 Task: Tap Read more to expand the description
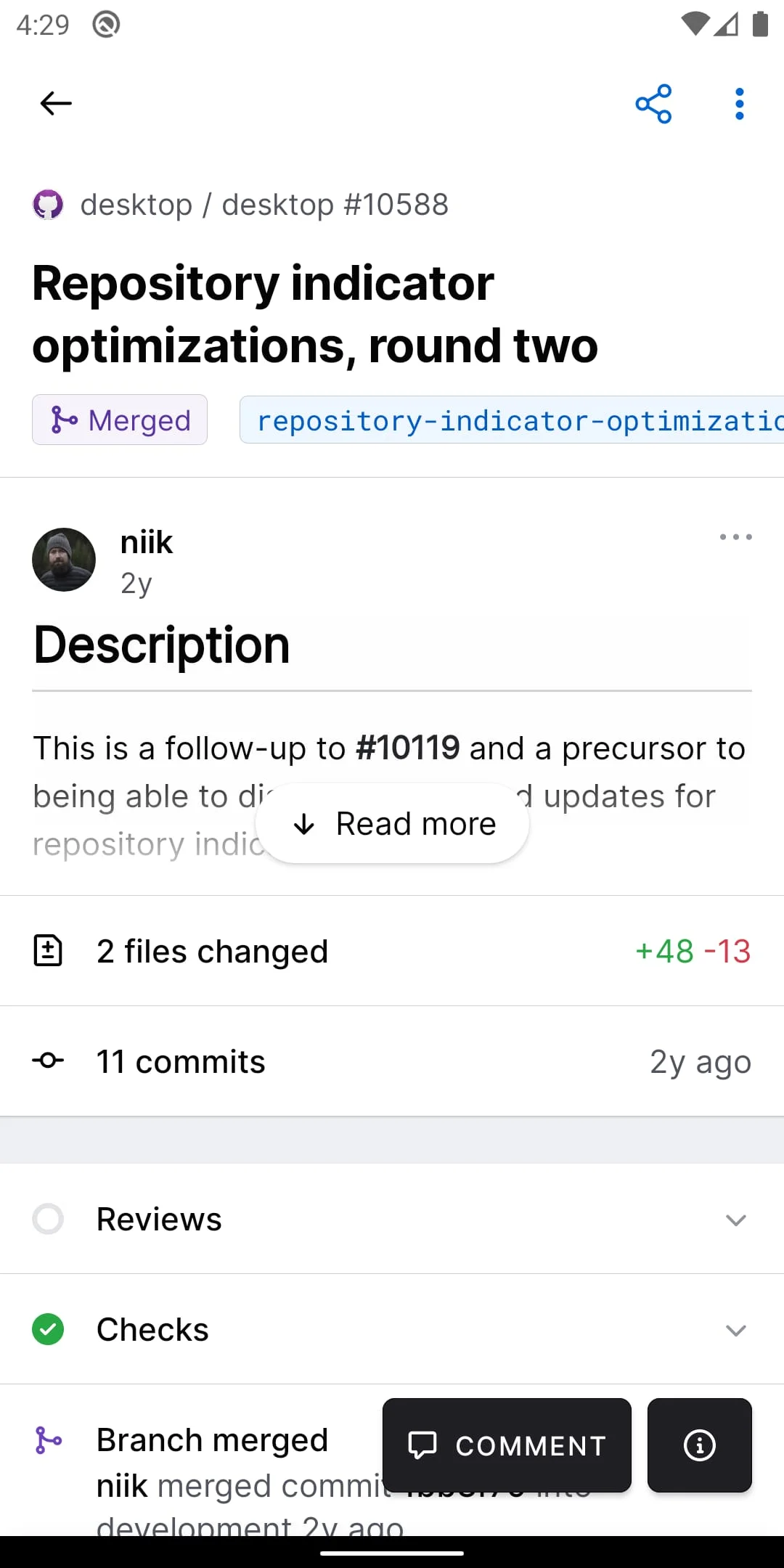(392, 823)
